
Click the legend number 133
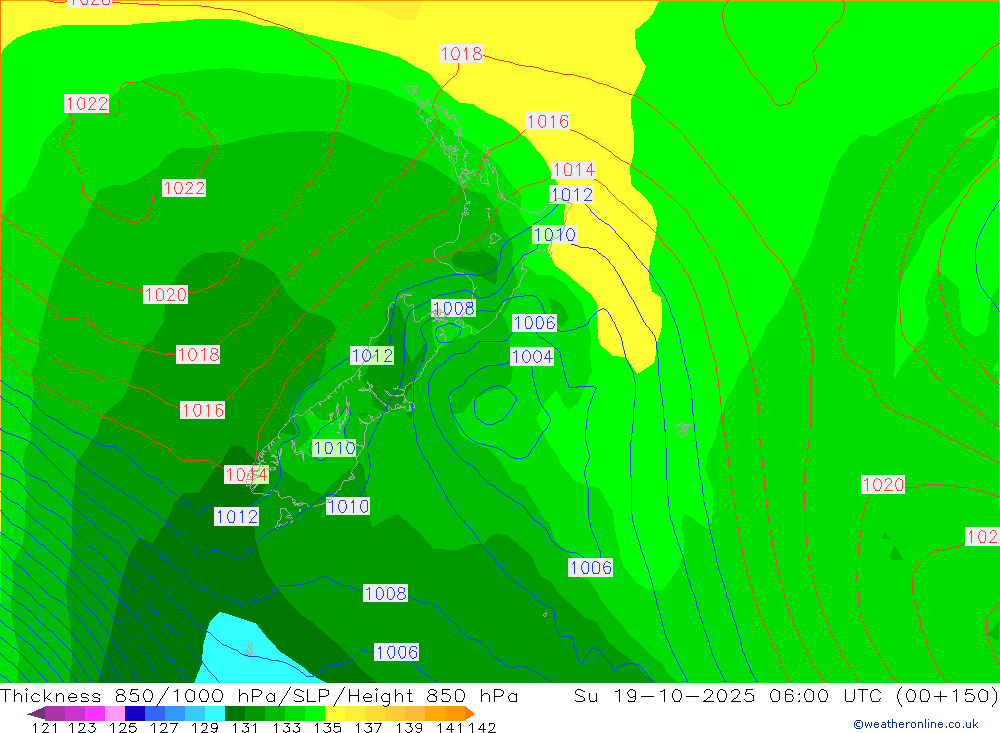(x=286, y=727)
